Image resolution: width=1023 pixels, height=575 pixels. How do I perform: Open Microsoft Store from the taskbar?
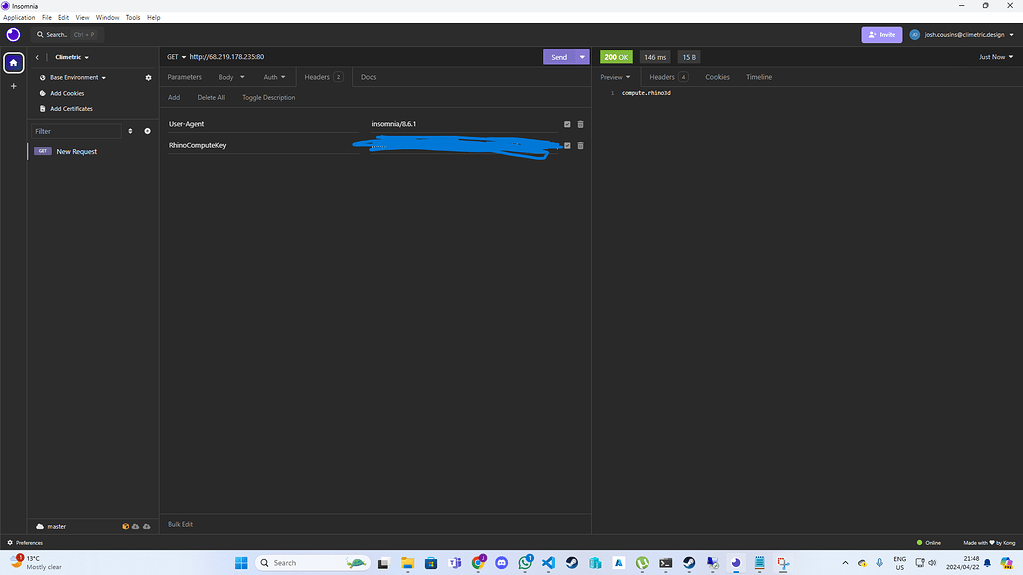pos(431,563)
